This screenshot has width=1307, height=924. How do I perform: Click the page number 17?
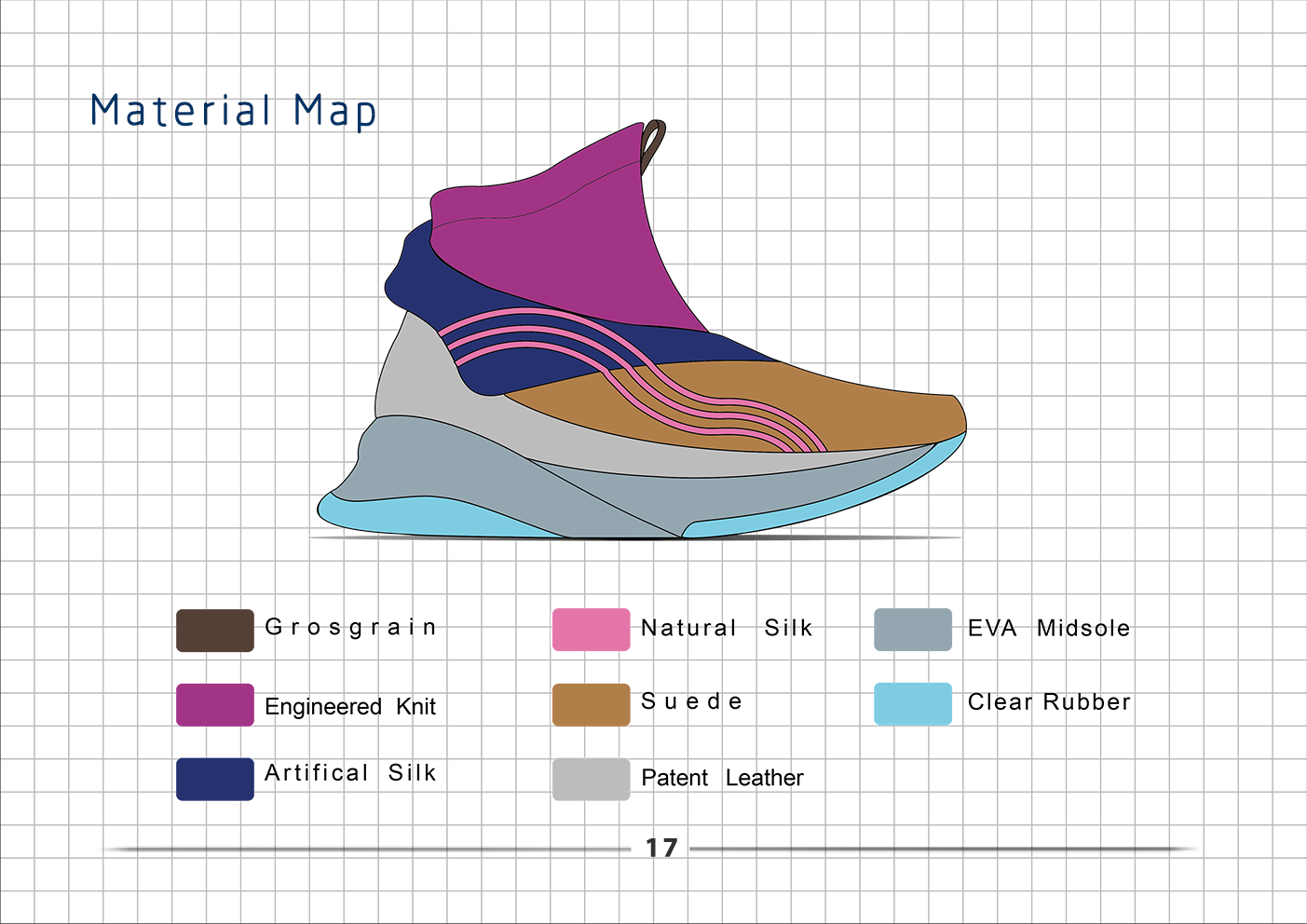tap(660, 846)
